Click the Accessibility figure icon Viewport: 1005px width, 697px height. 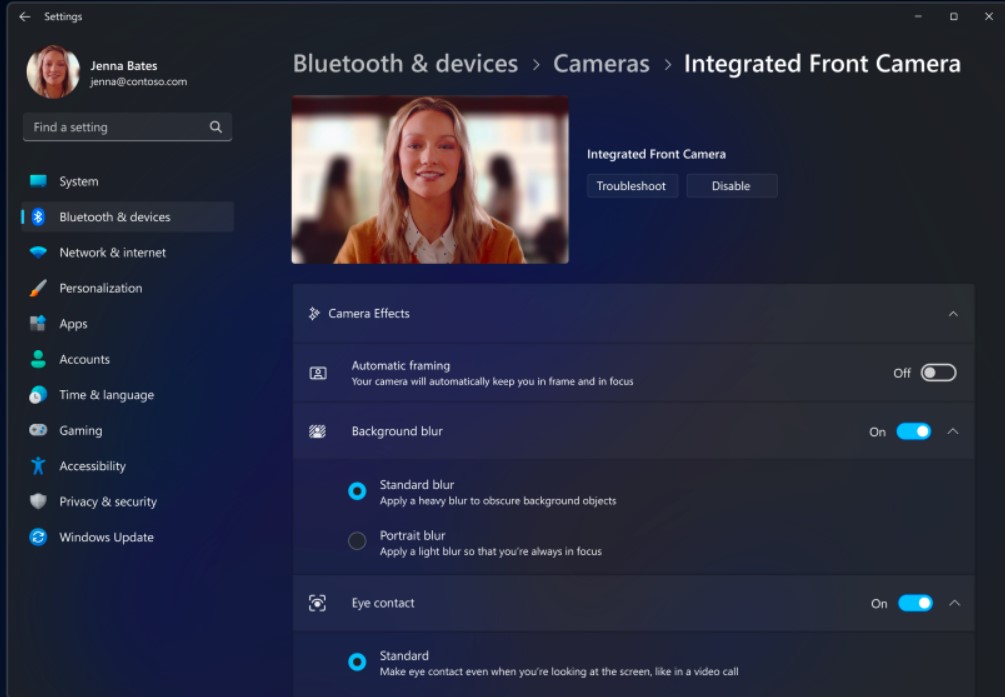click(38, 466)
